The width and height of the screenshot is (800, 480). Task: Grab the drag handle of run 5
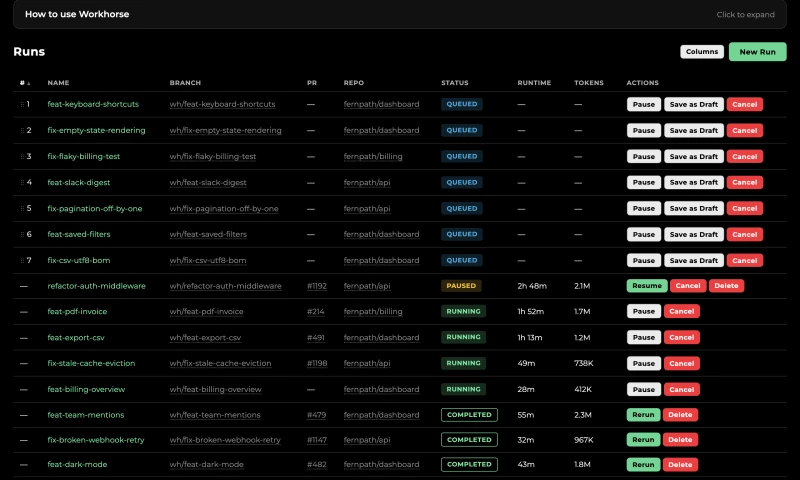pyautogui.click(x=22, y=208)
